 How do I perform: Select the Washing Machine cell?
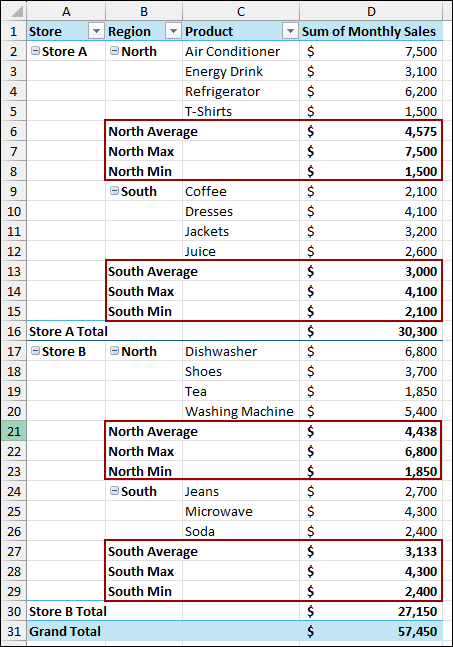coord(241,411)
